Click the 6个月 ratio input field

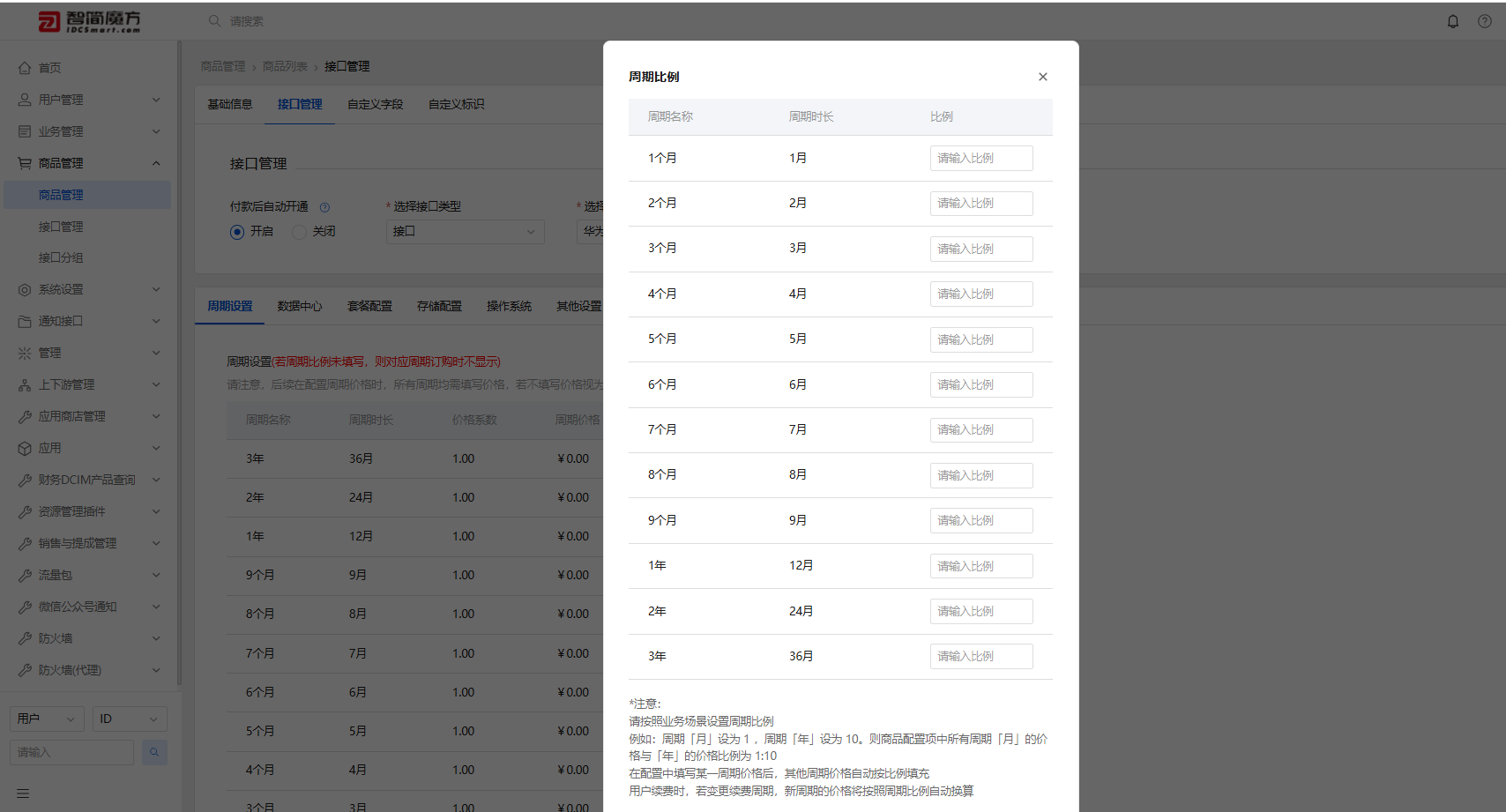[x=981, y=384]
